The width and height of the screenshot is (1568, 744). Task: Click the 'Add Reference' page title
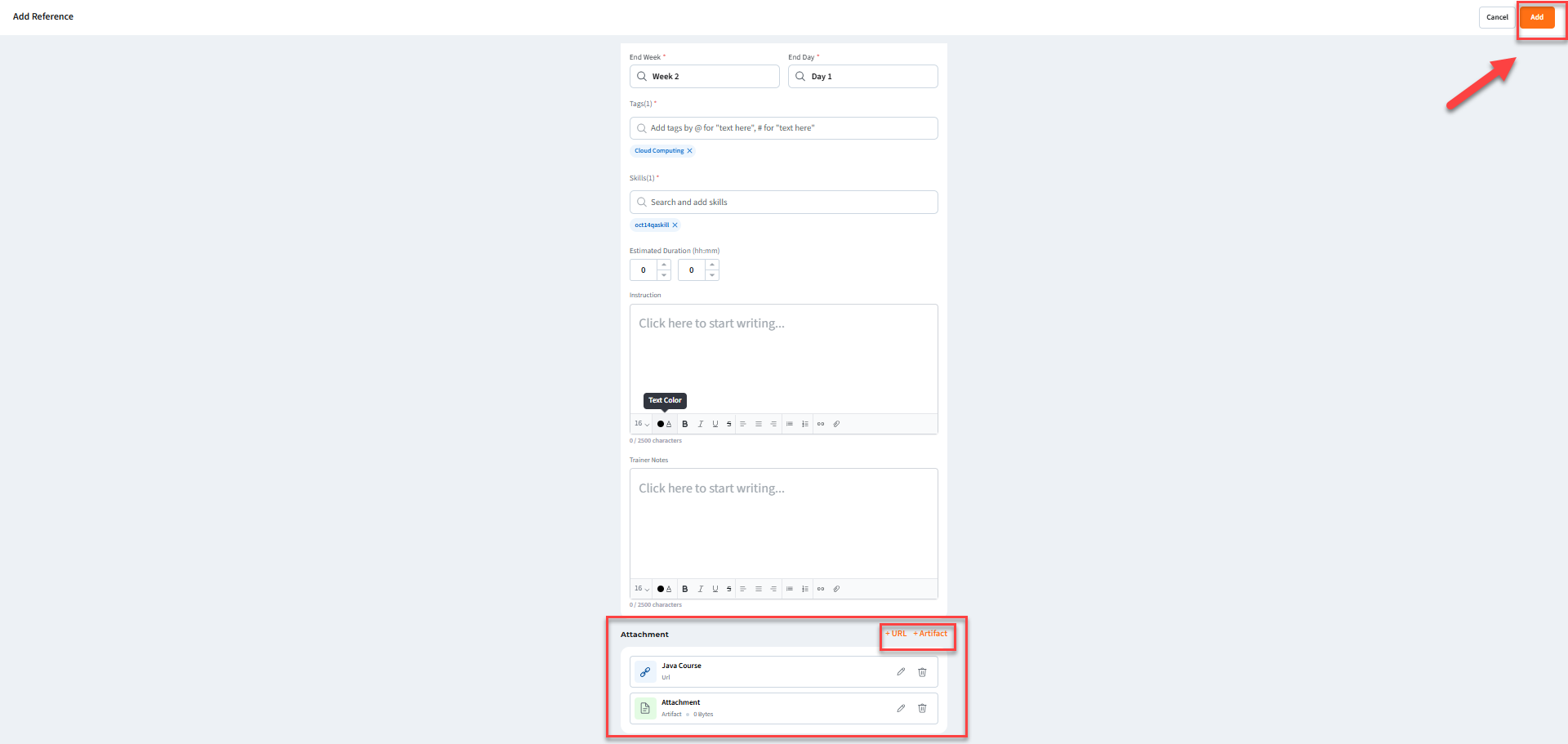coord(43,16)
